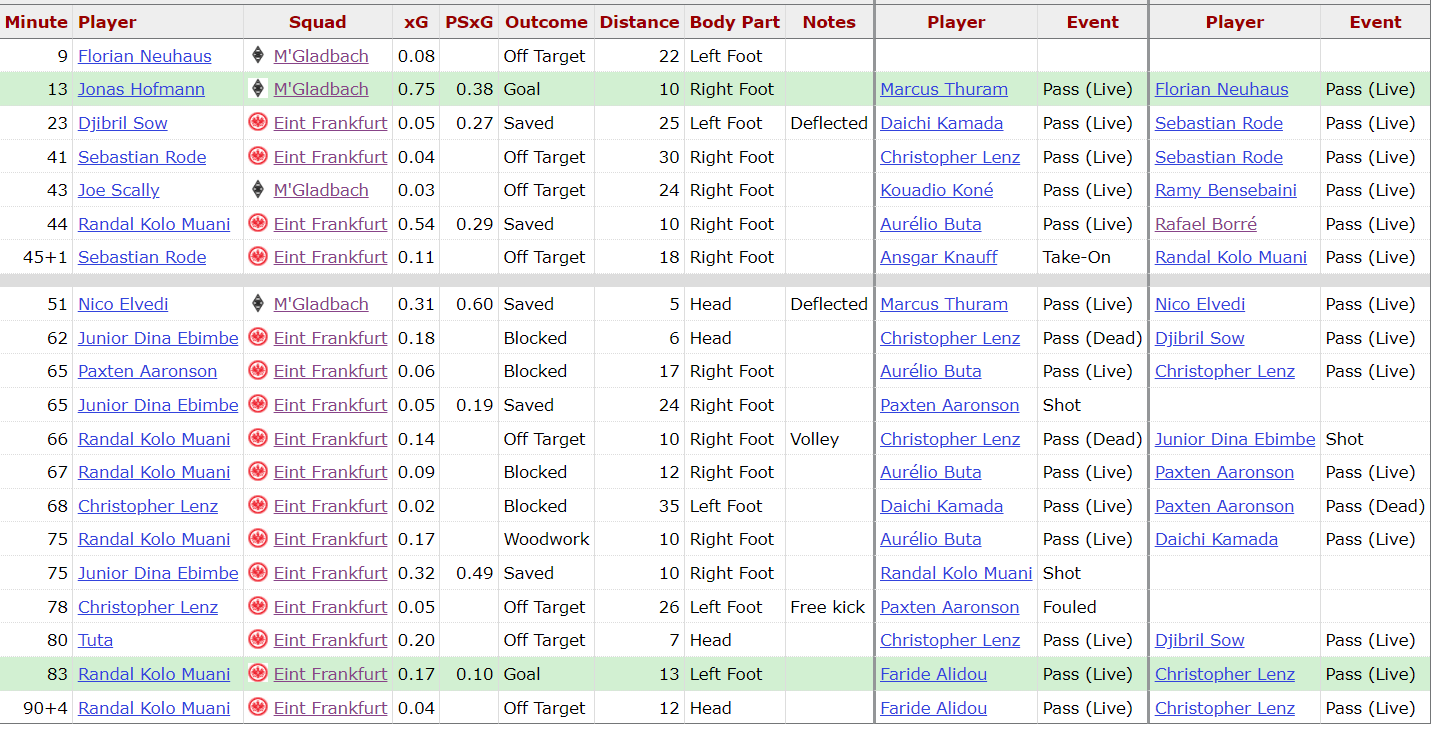Open Tuta player link
Viewport: 1437px width, 732px height.
click(x=95, y=640)
